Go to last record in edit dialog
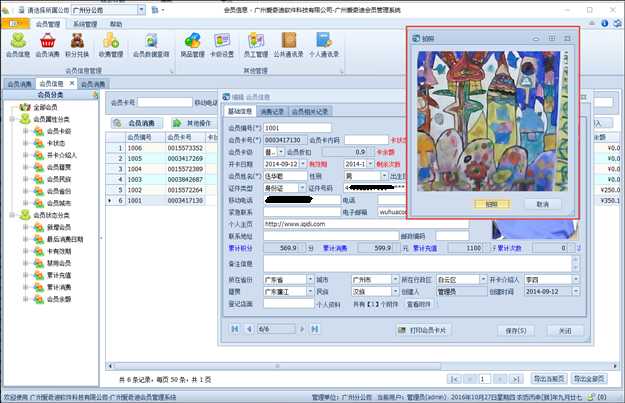The image size is (625, 403). point(315,329)
